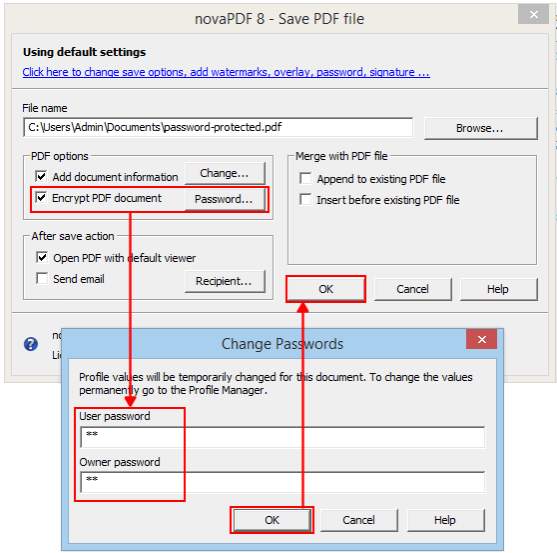Click the File name path field
The width and height of the screenshot is (557, 553).
coord(218,127)
